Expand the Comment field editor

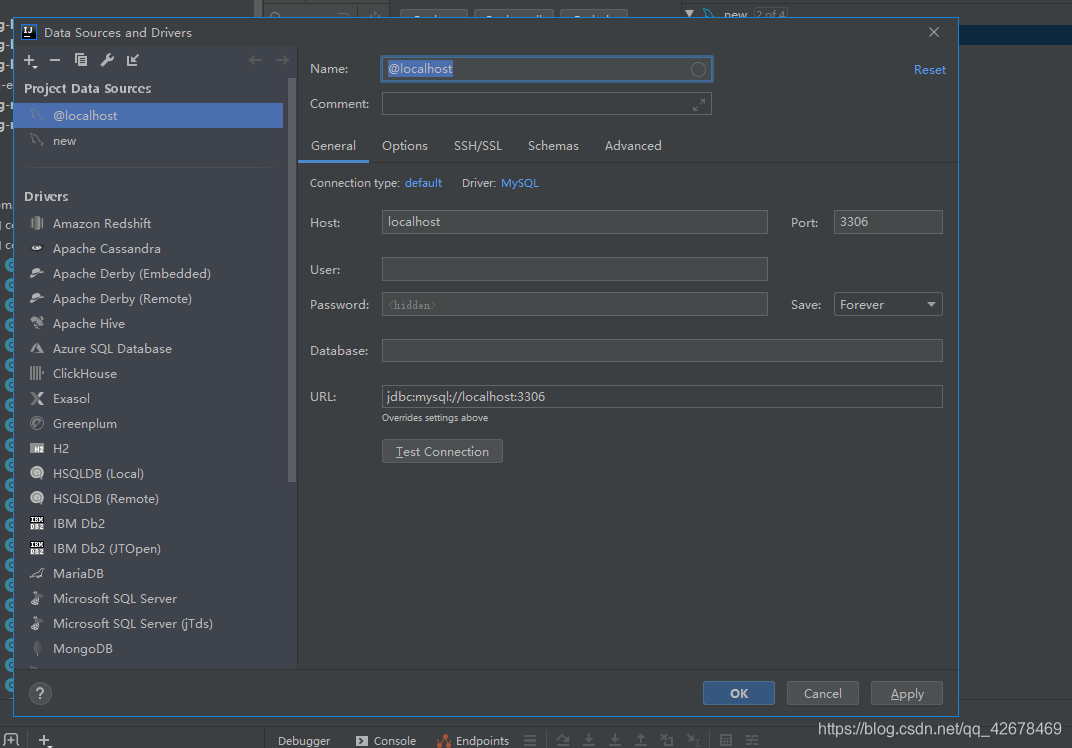click(x=701, y=102)
